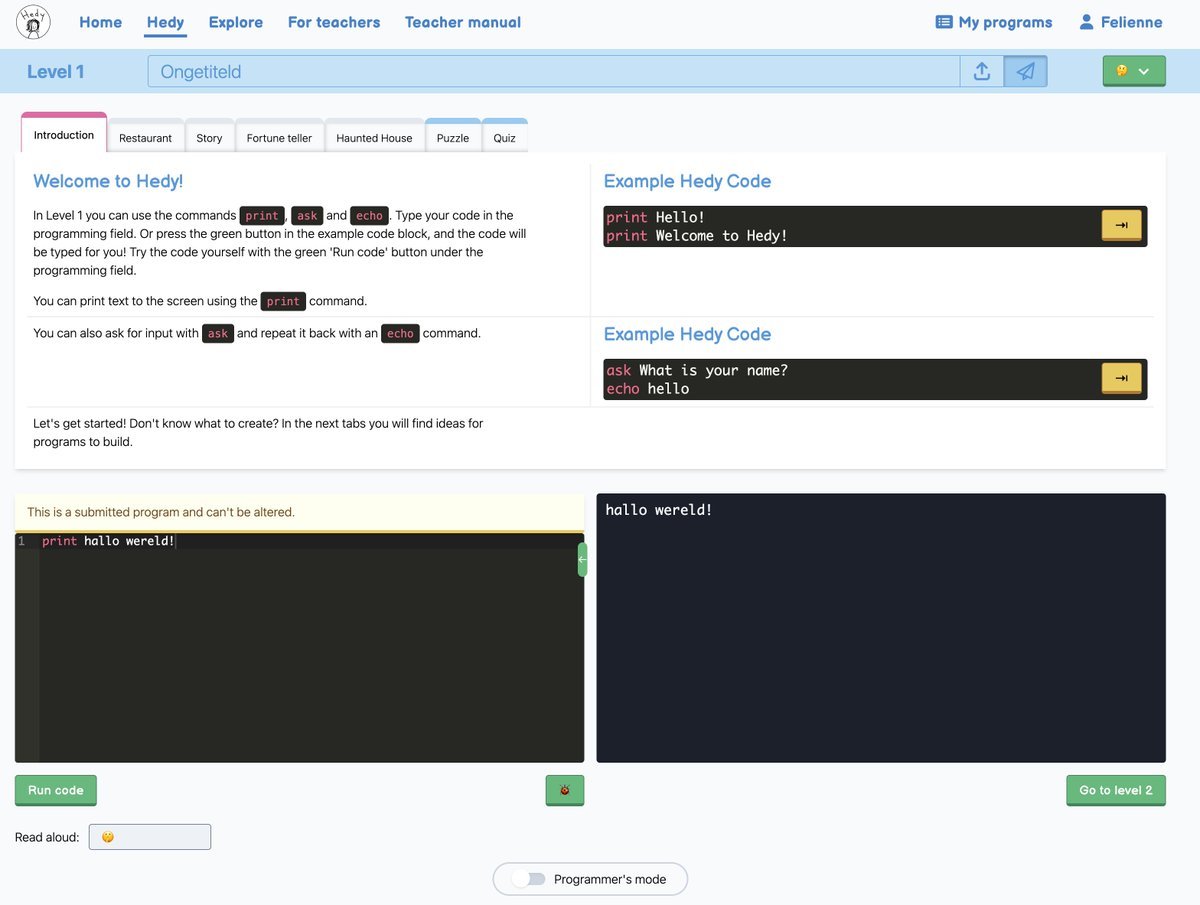Submit program with the paper plane icon
1200x905 pixels.
click(1025, 71)
